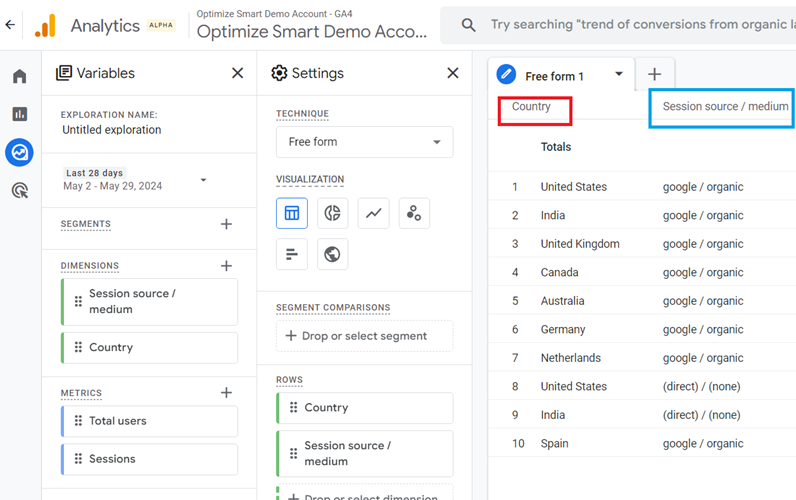Grab handle of Session source / medium dimension

(78, 302)
